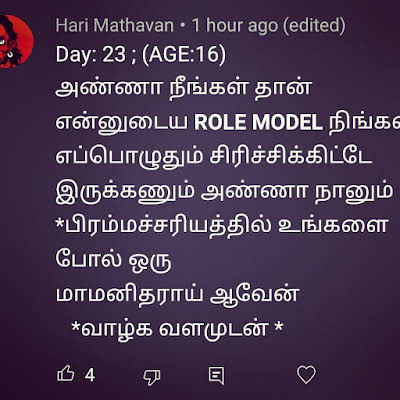The width and height of the screenshot is (400, 400).
Task: Click the 'போல் ஒரு' line
Action: [x=114, y=260]
